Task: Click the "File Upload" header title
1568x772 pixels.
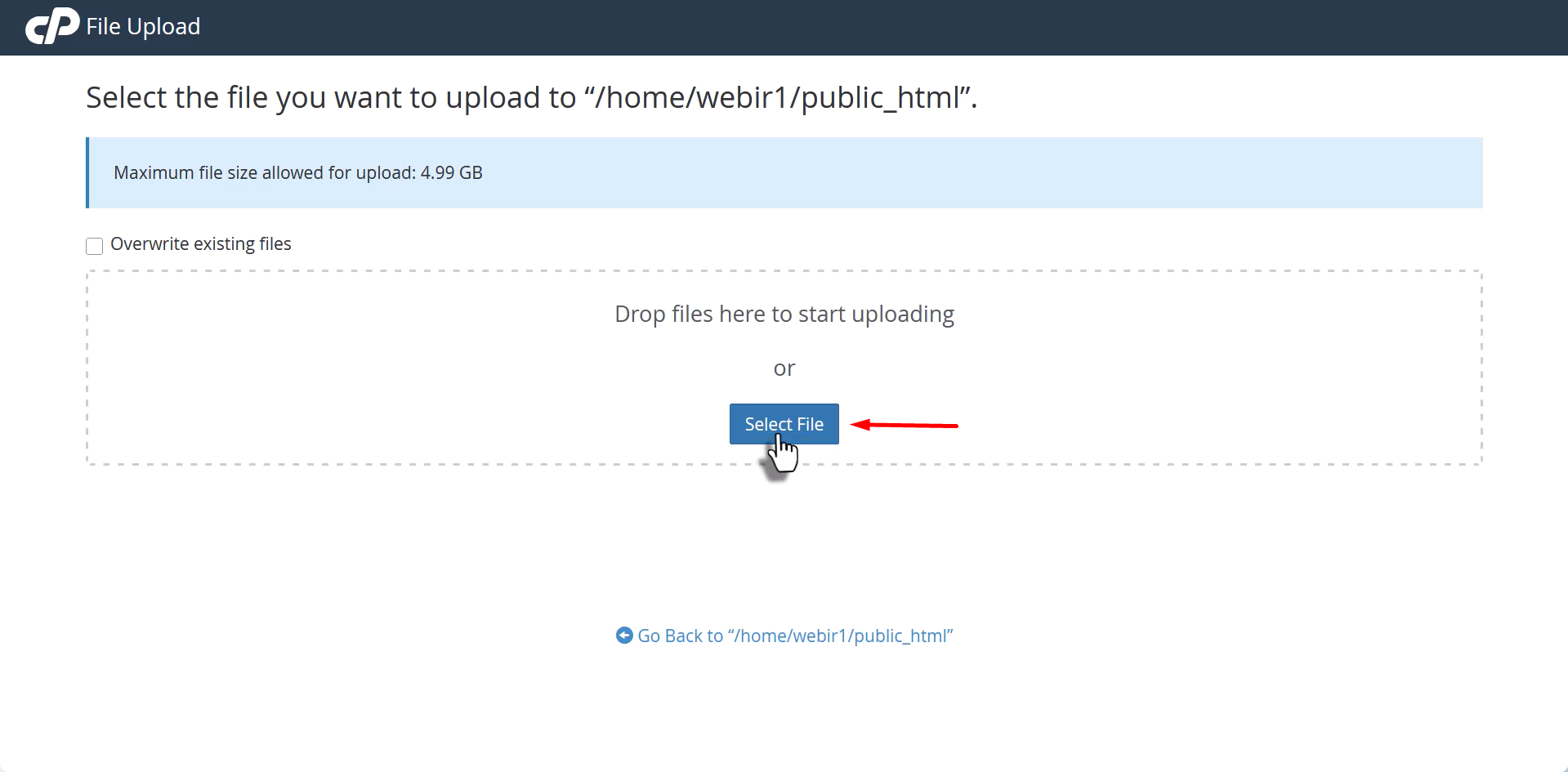Action: pos(143,27)
